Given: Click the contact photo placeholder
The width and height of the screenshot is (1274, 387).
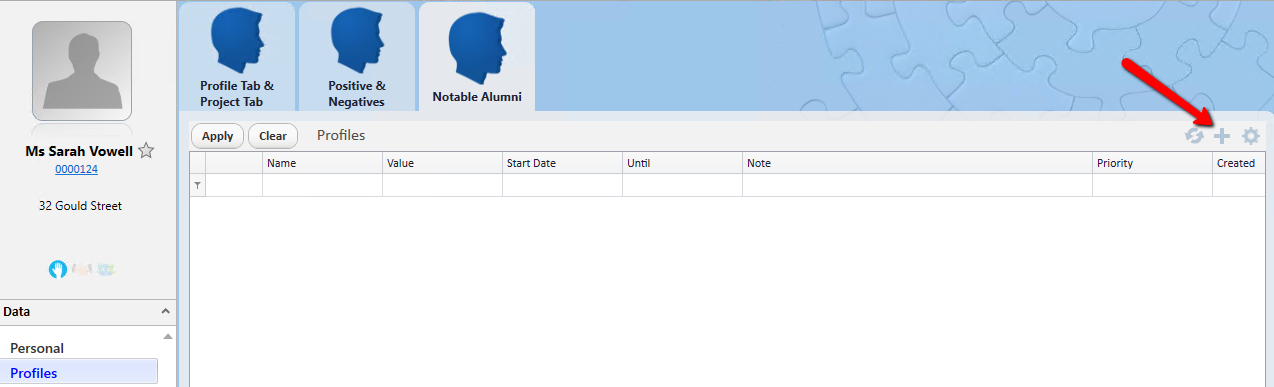Looking at the screenshot, I should click(82, 71).
